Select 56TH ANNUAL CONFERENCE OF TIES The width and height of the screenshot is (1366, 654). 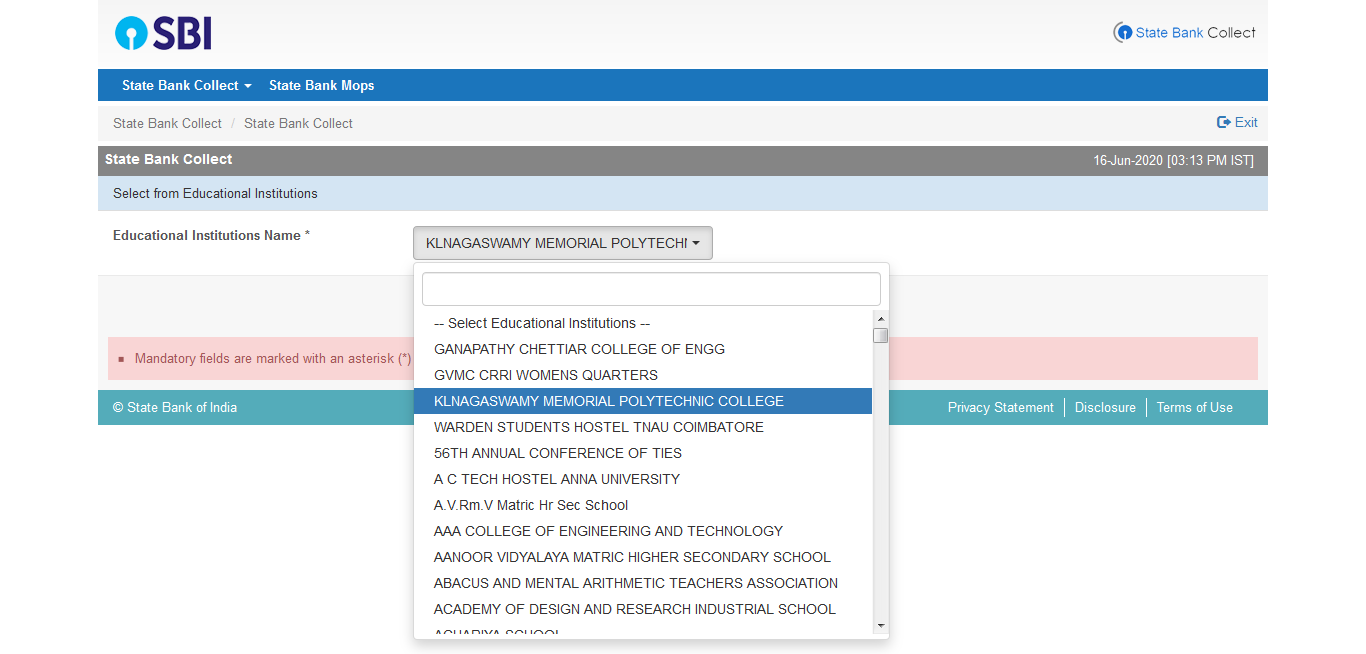643,453
